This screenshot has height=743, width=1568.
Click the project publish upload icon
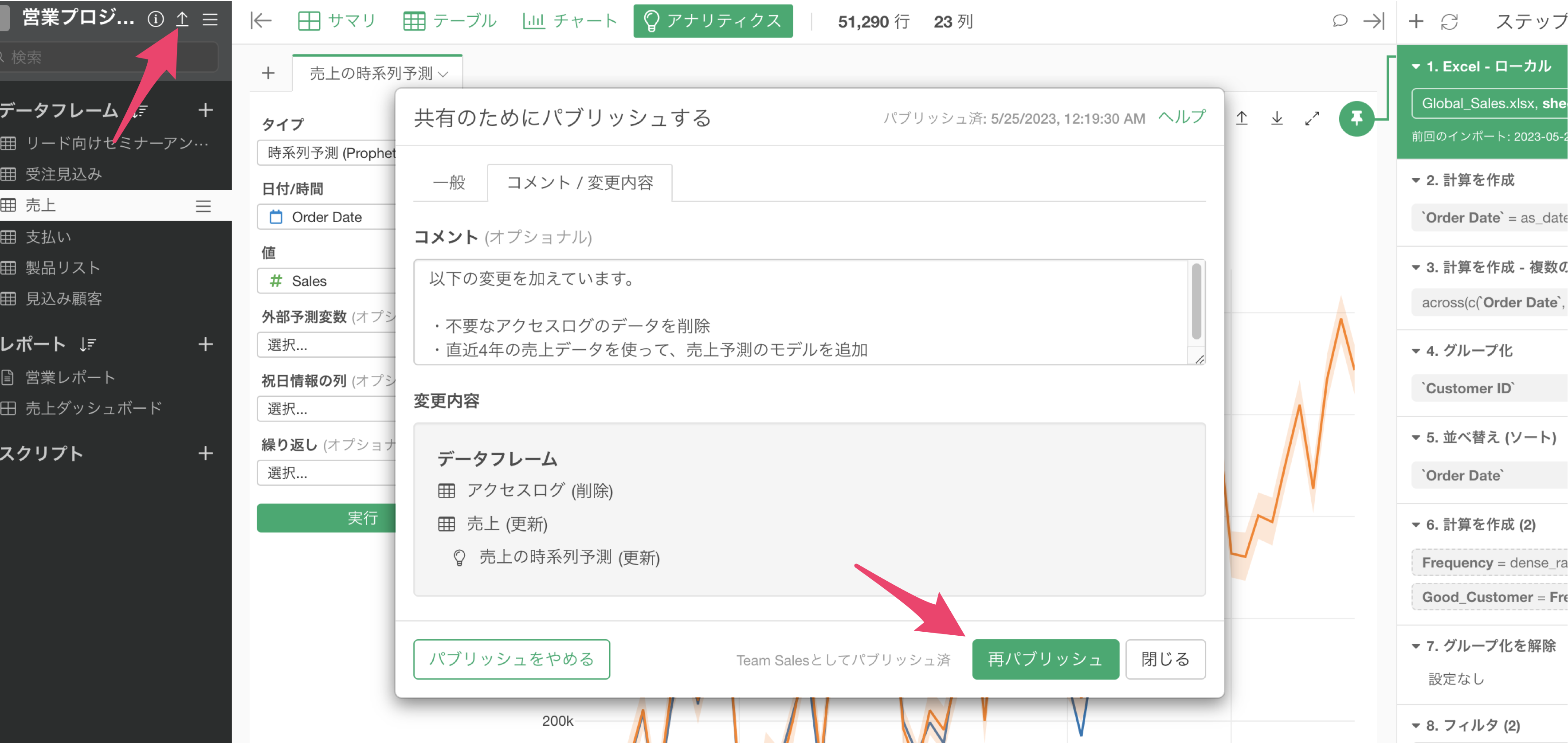(x=182, y=20)
